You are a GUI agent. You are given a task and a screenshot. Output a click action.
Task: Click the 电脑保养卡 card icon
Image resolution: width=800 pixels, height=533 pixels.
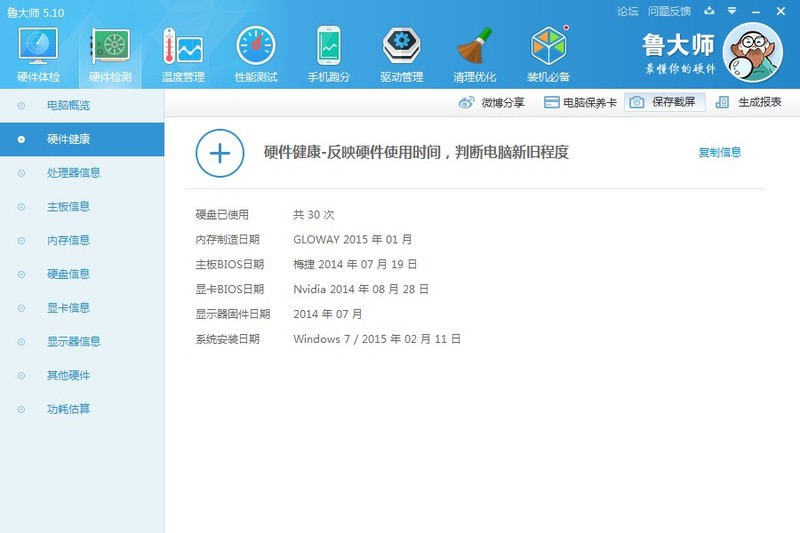(552, 103)
